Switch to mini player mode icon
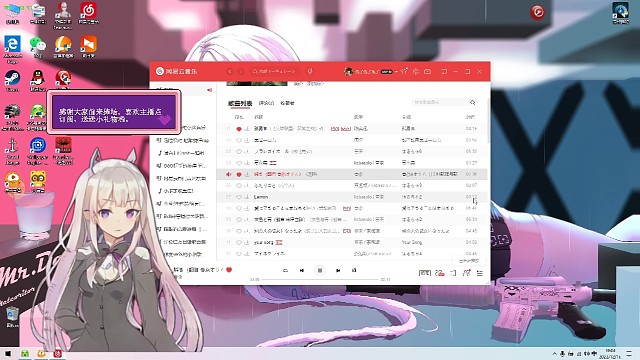The height and width of the screenshot is (360, 640). 444,71
